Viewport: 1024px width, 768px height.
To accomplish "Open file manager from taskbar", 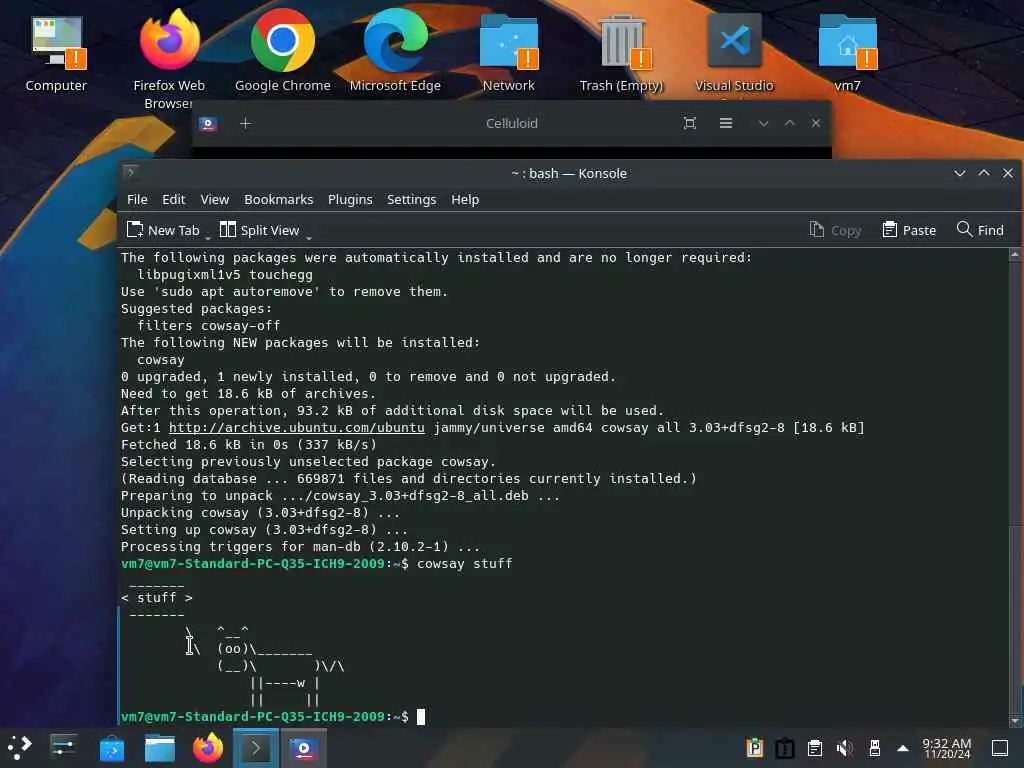I will (x=160, y=748).
